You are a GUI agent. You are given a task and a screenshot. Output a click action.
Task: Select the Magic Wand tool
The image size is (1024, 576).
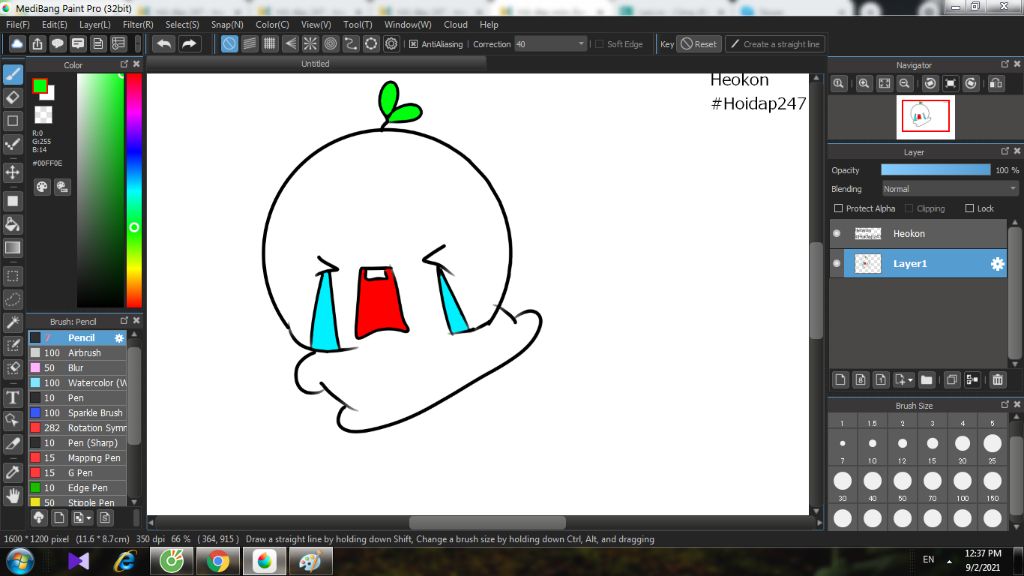coord(13,323)
